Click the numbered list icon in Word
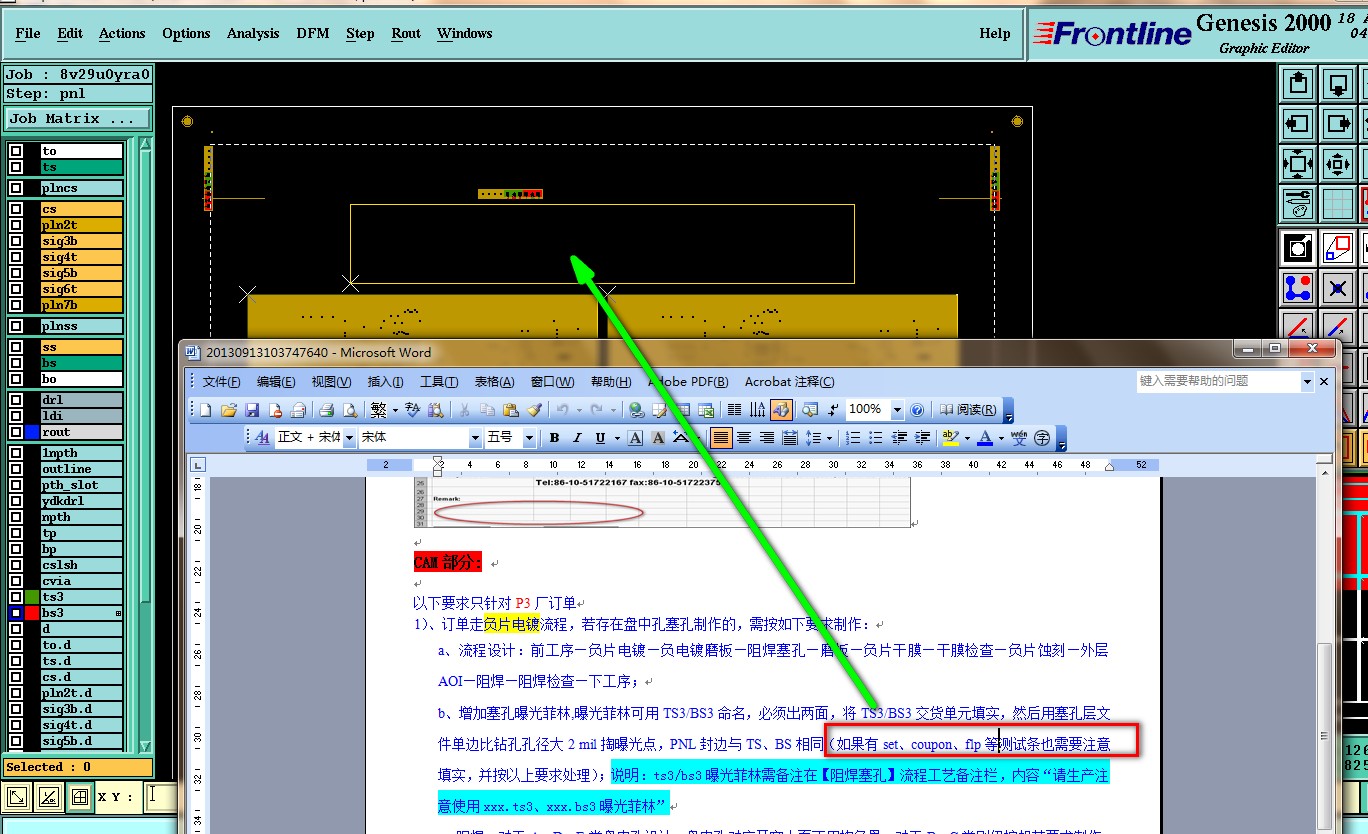 853,438
